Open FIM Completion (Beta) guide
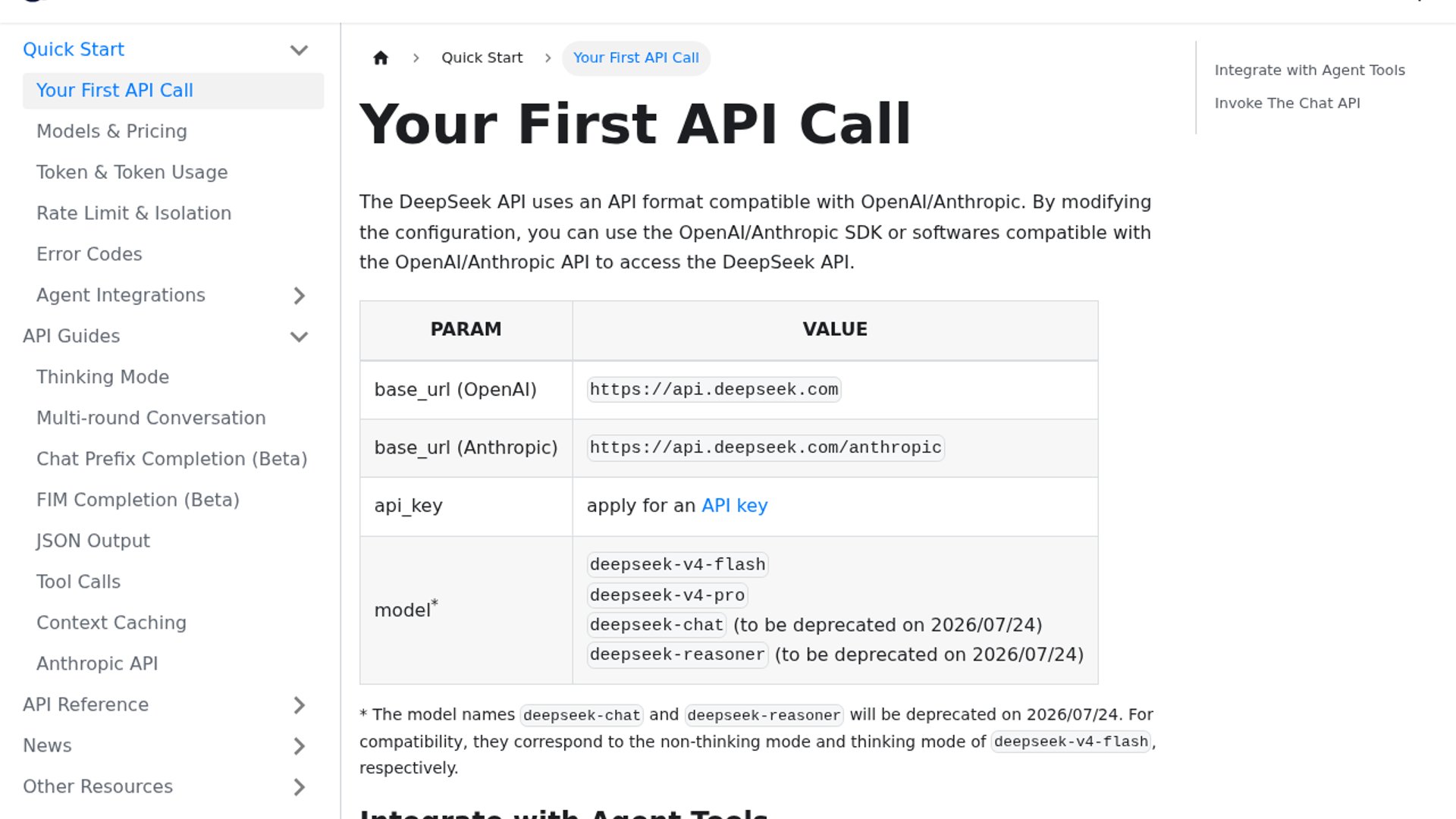Screen dimensions: 1456x819 [x=138, y=500]
